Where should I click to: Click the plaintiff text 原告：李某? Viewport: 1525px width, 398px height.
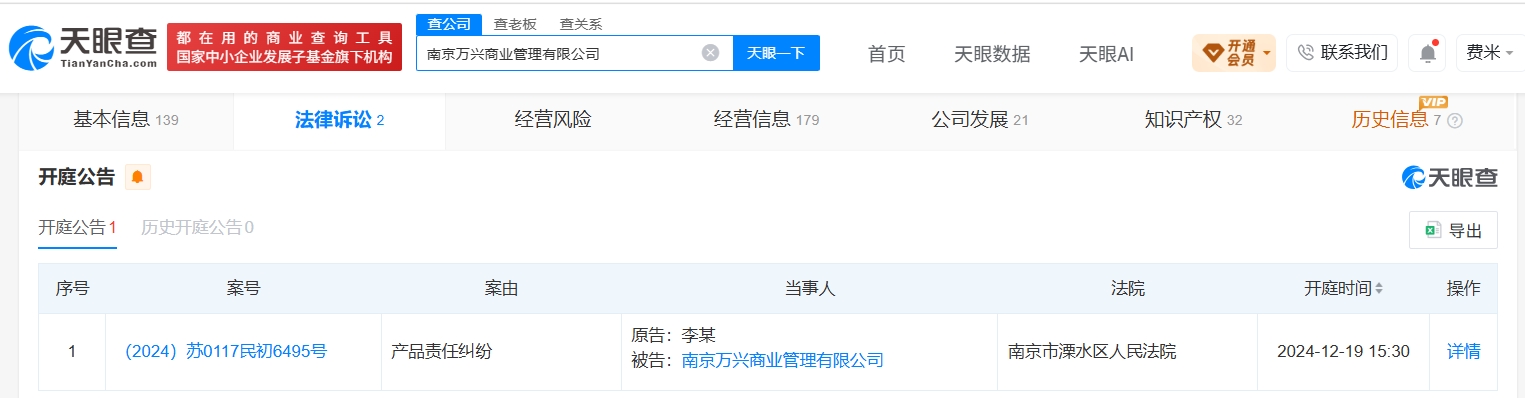coord(674,335)
